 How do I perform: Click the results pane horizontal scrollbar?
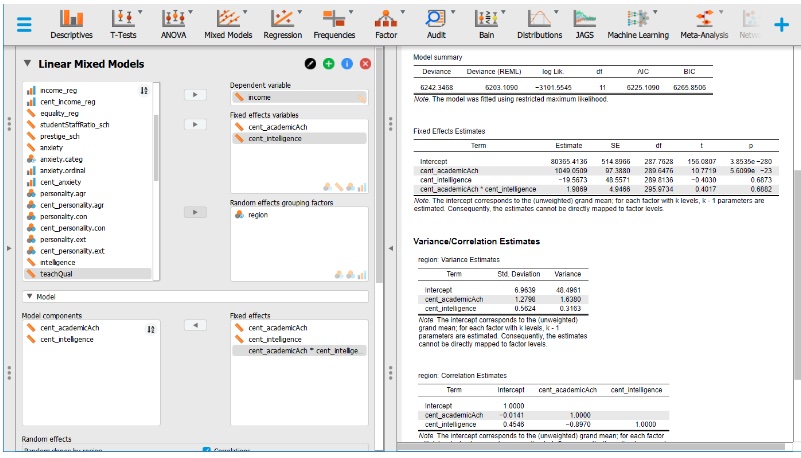pyautogui.click(x=591, y=447)
